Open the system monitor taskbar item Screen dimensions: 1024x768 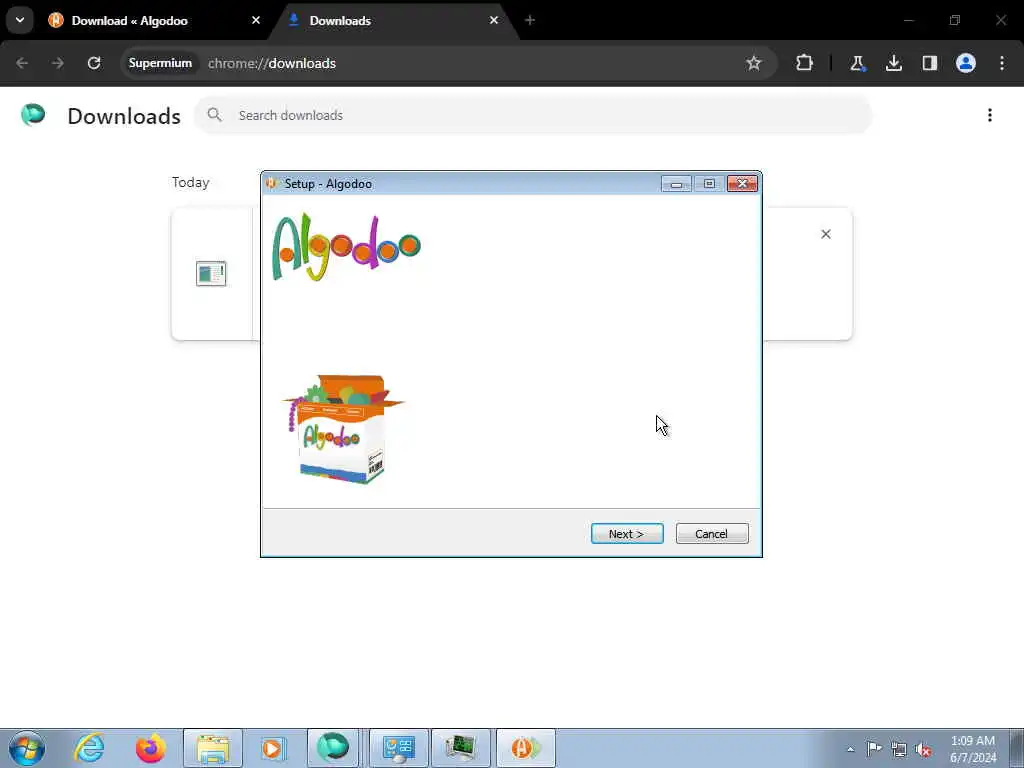(460, 748)
